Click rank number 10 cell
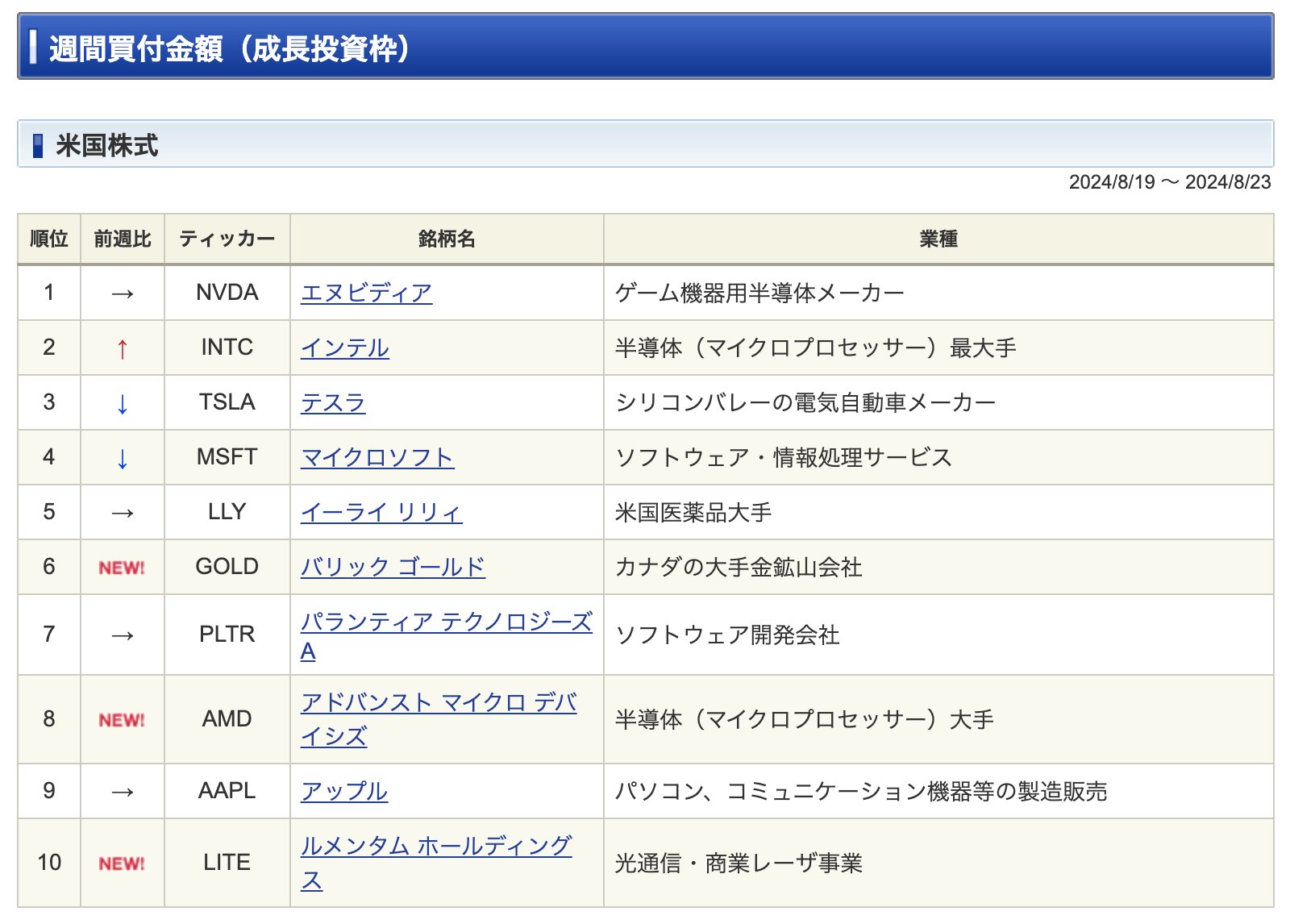 point(49,863)
